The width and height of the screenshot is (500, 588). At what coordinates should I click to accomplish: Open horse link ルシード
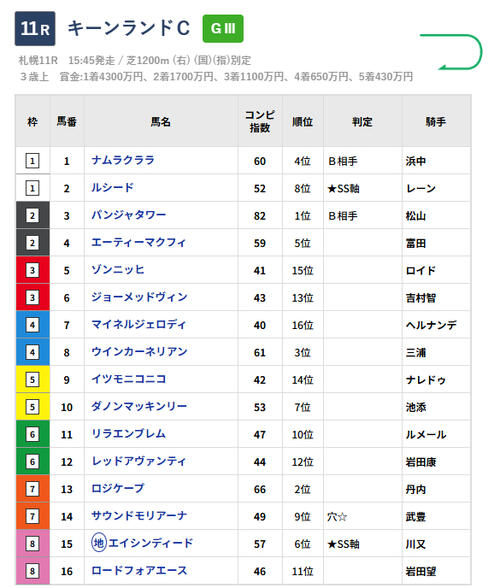point(113,188)
